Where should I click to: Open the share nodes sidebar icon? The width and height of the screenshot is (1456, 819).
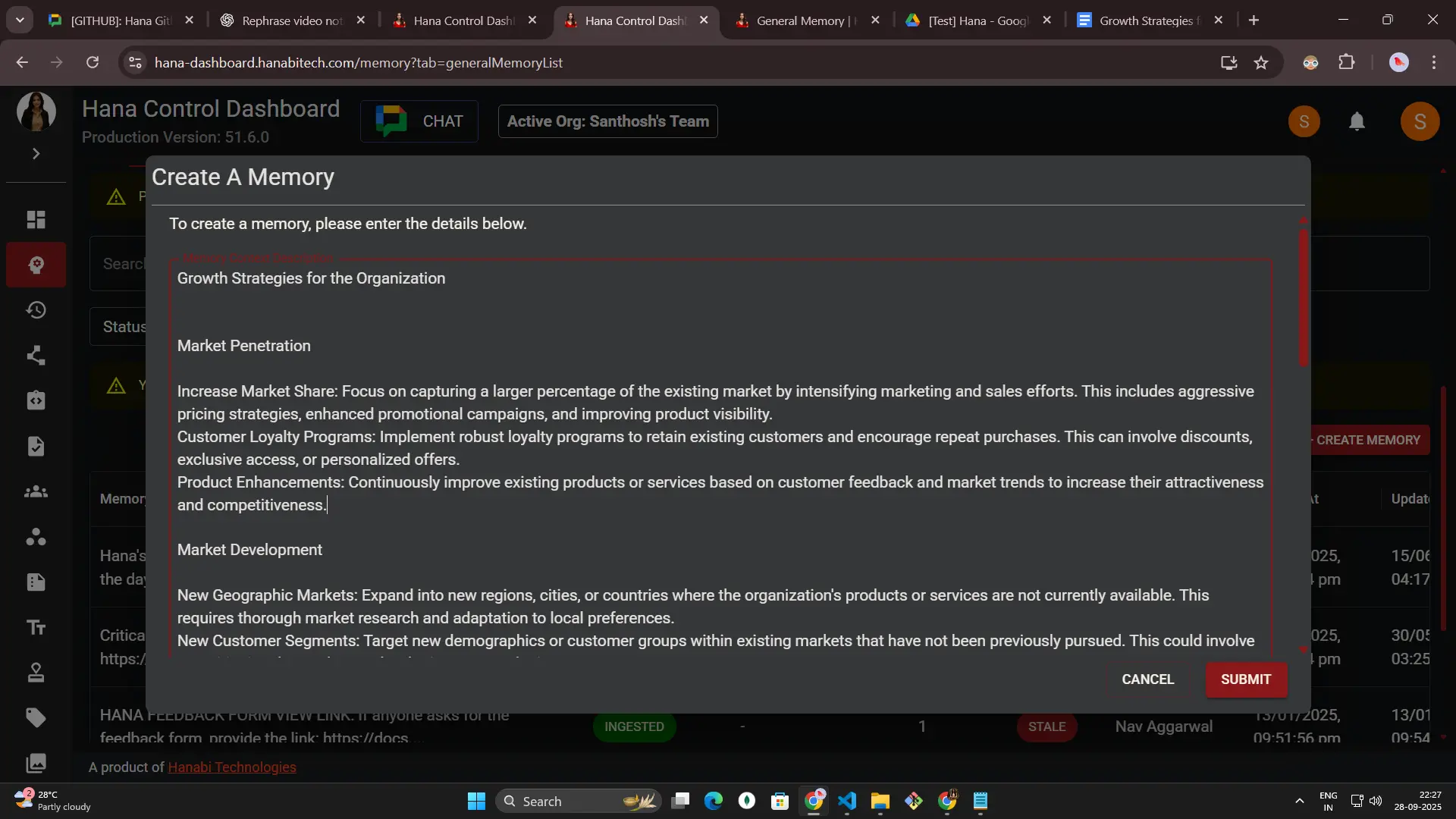point(36,356)
